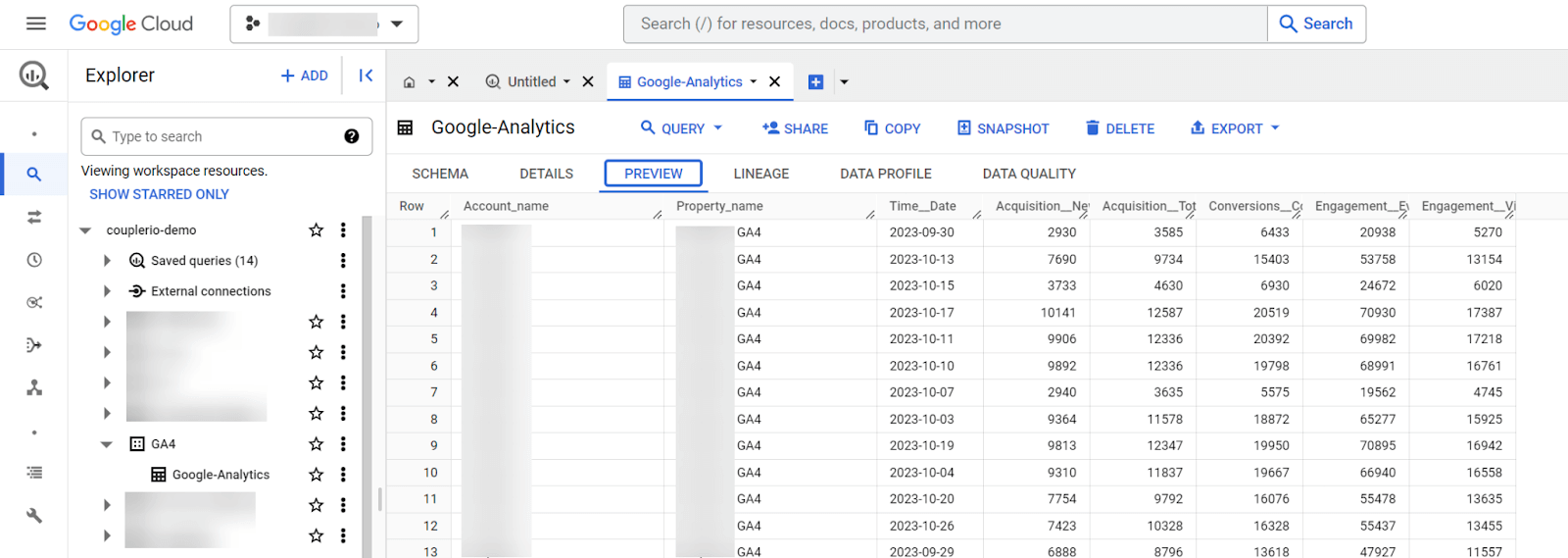Expand Saved queries (14)
The image size is (1568, 558).
107,261
